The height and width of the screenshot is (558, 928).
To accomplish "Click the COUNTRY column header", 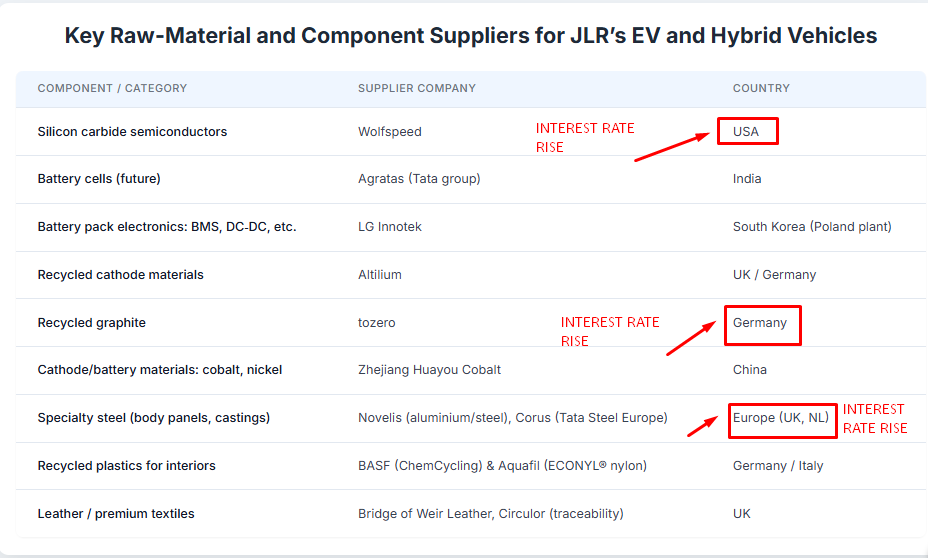I will [761, 88].
